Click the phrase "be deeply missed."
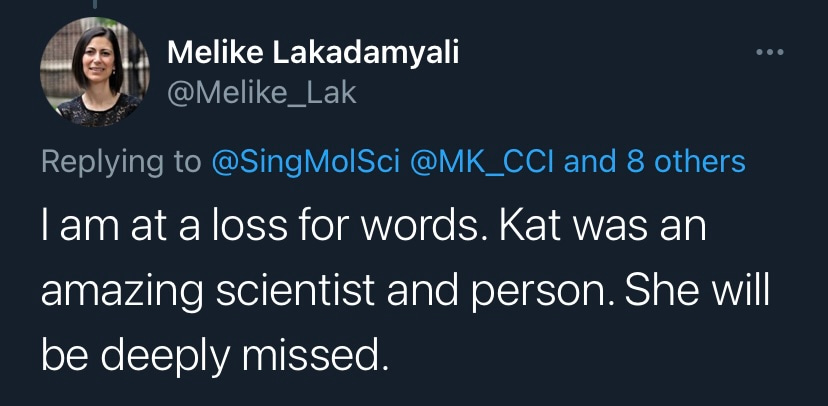Viewport: 828px width, 406px height. click(213, 355)
